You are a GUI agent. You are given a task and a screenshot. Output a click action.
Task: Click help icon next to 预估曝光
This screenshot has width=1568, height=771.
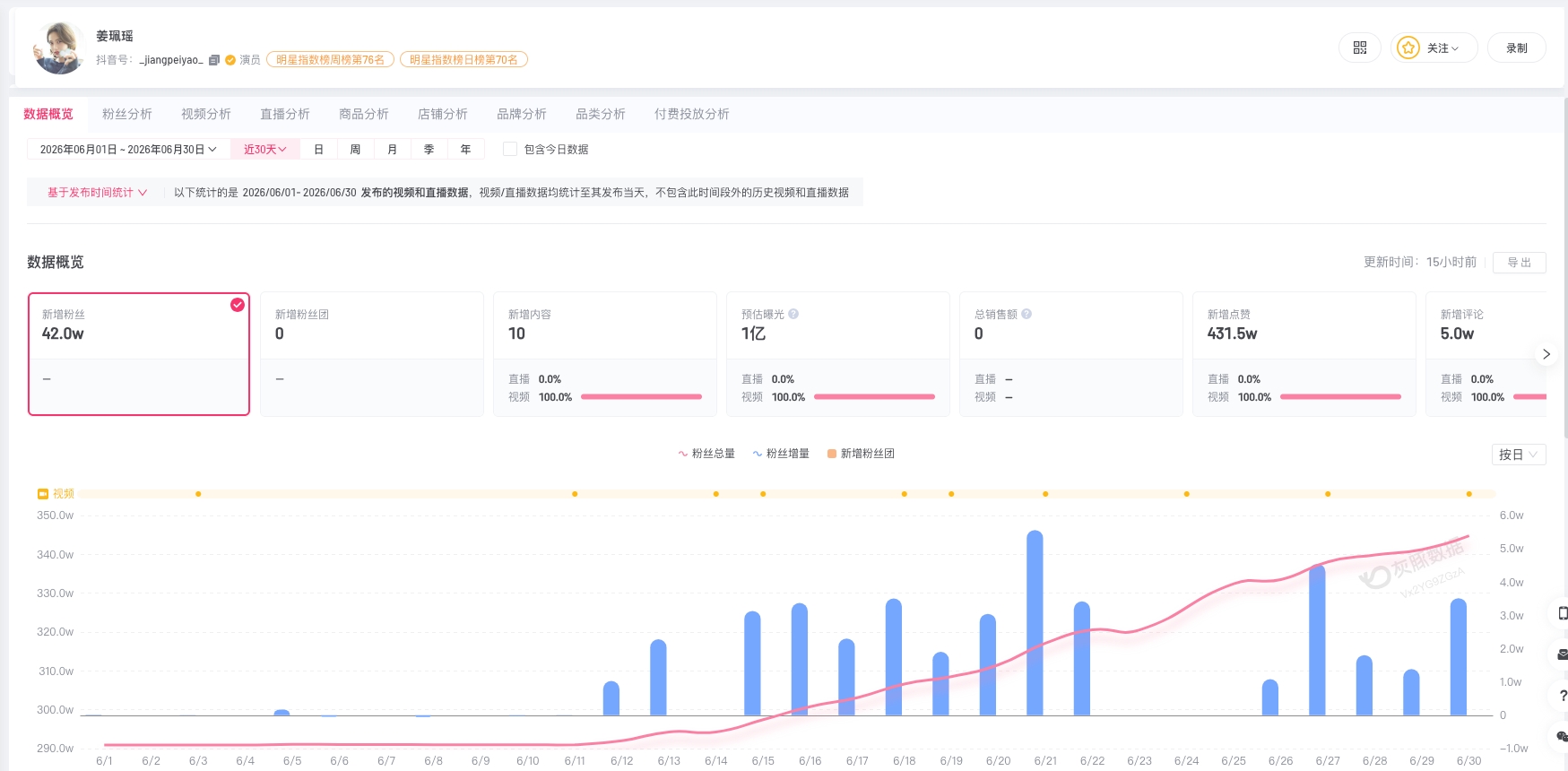pos(793,314)
